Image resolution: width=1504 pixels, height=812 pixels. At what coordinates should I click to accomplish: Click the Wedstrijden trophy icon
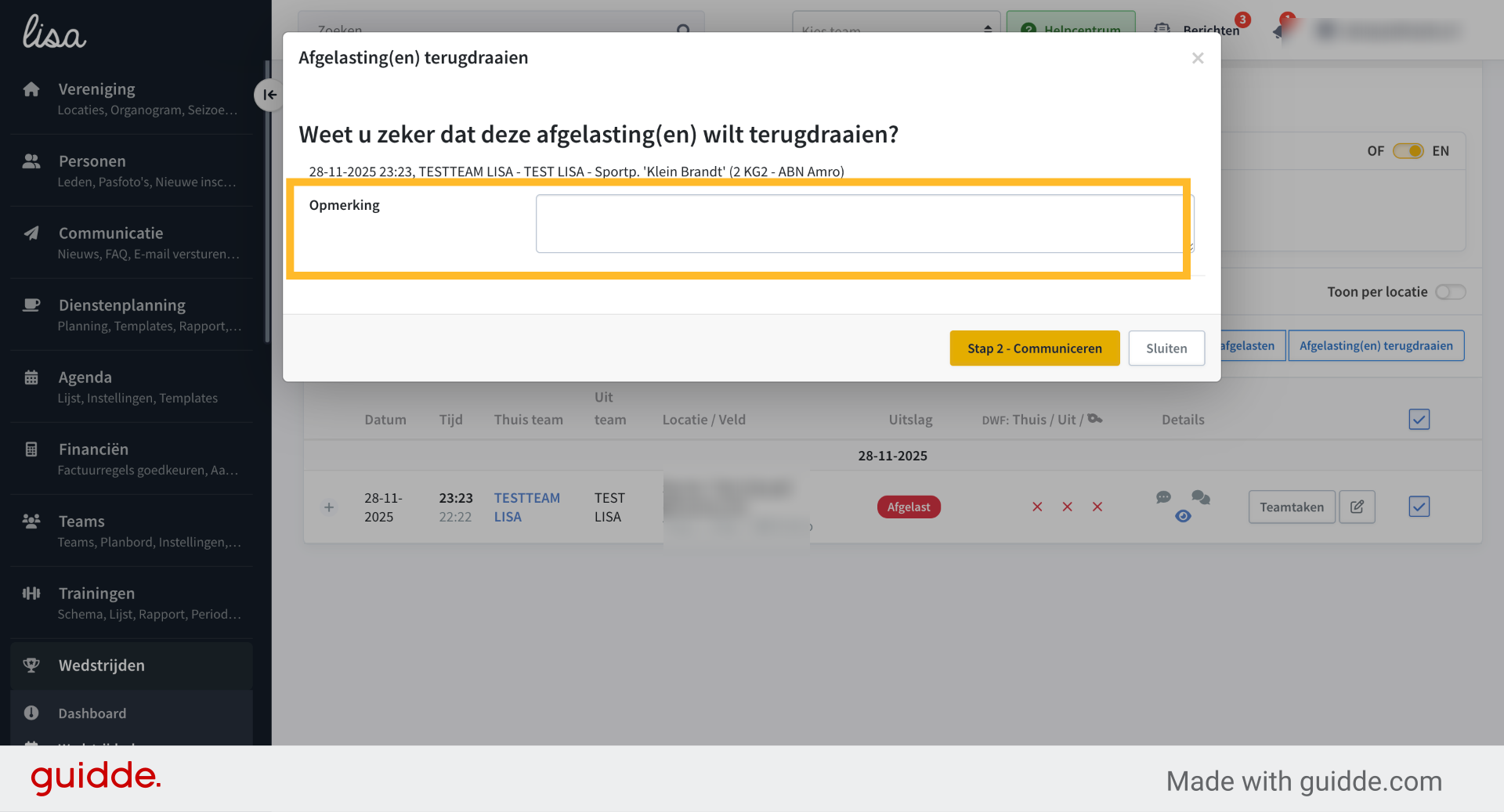point(31,666)
